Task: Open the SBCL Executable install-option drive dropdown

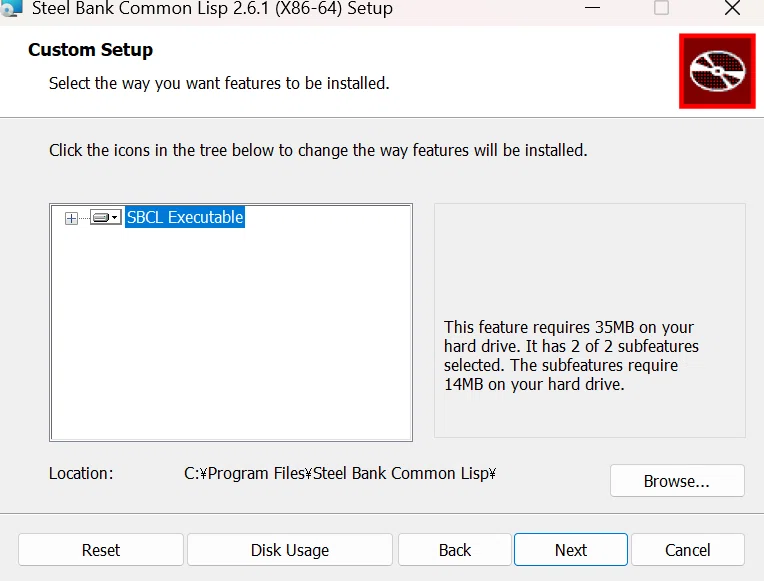Action: pyautogui.click(x=106, y=217)
